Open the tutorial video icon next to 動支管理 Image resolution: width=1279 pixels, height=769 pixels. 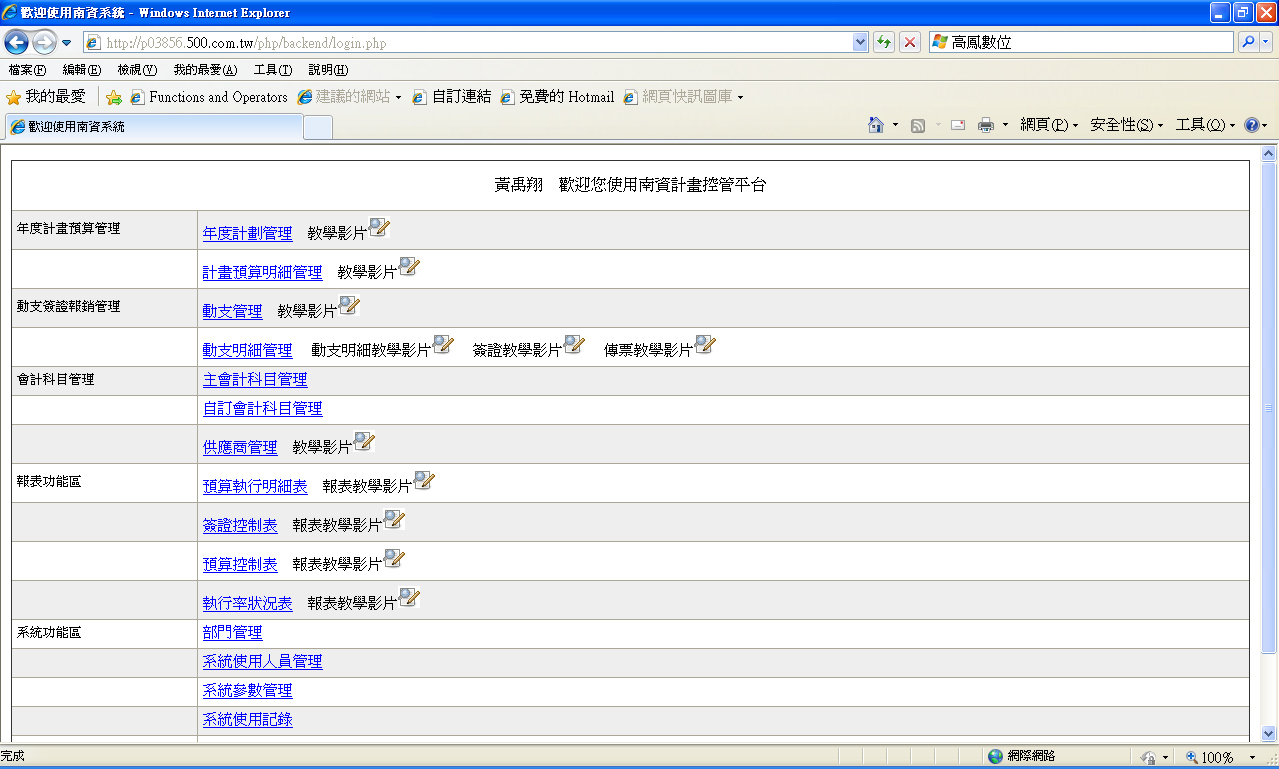(x=349, y=306)
